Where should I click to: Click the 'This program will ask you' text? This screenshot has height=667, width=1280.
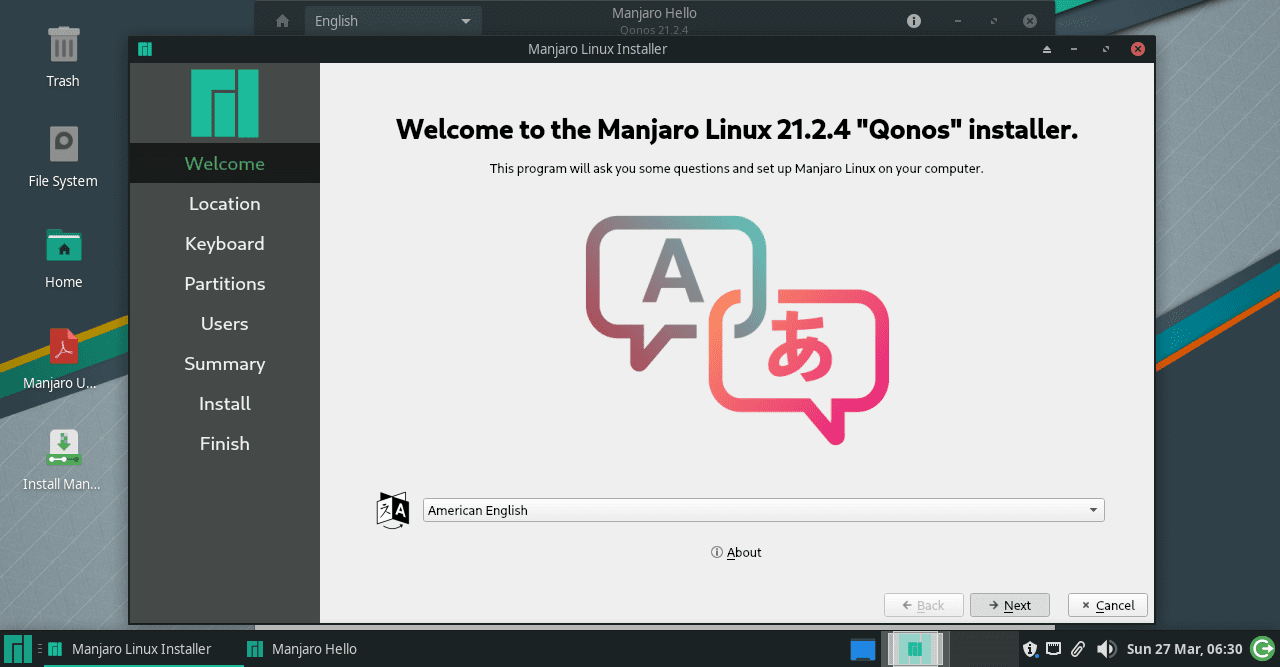click(737, 168)
